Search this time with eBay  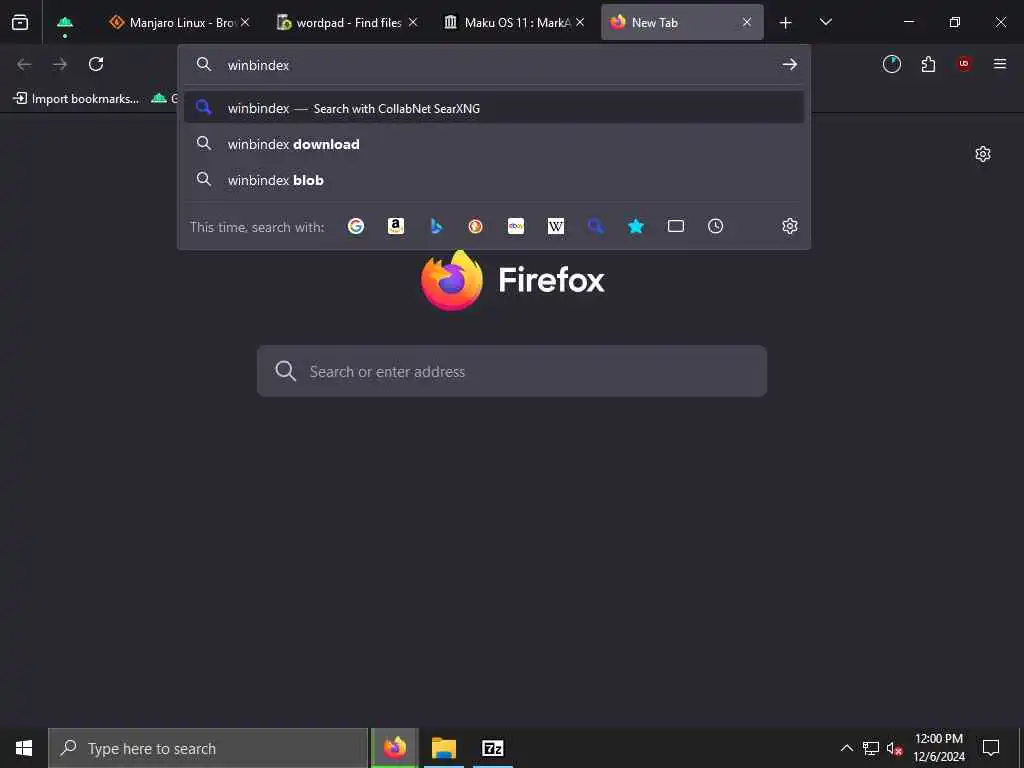(516, 226)
